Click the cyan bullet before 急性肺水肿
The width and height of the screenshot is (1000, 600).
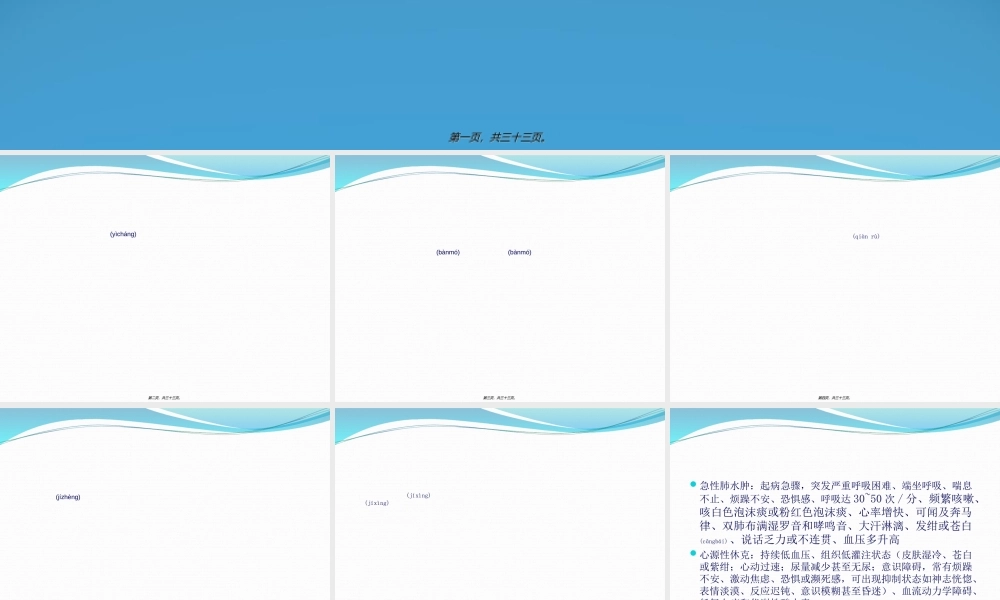click(692, 484)
